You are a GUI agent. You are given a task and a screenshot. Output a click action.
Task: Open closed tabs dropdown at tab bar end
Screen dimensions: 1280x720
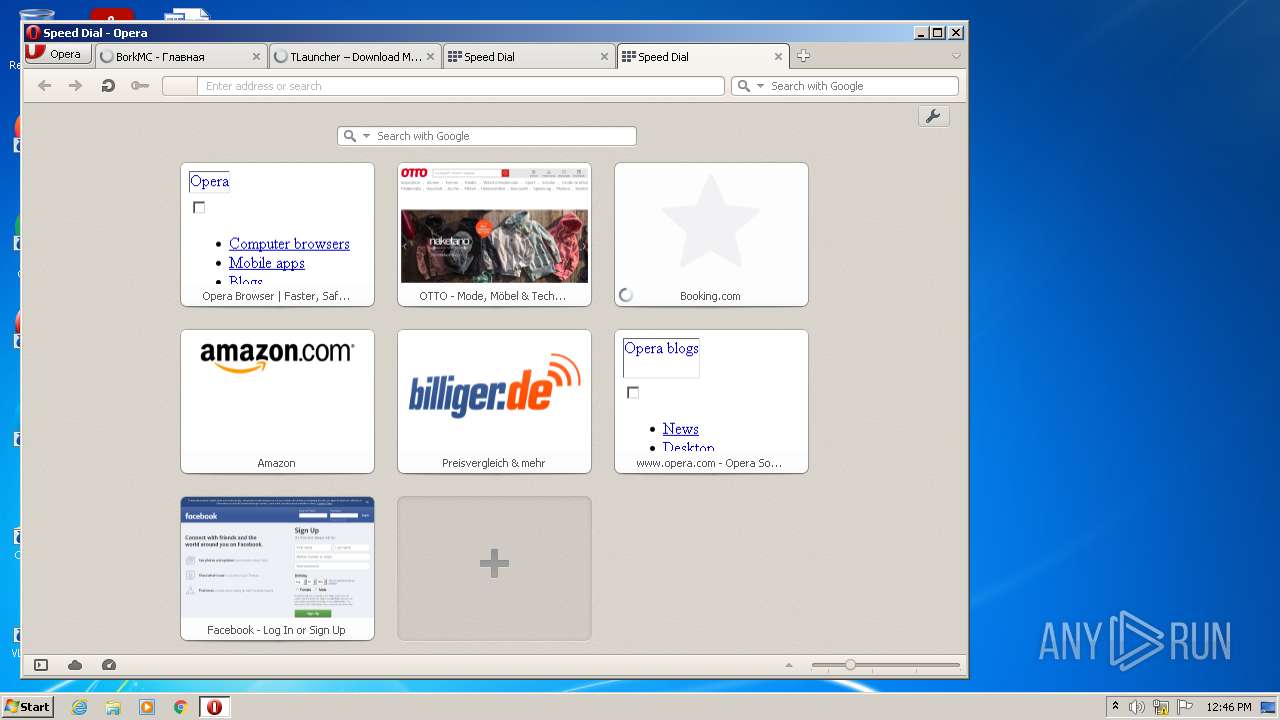(956, 56)
